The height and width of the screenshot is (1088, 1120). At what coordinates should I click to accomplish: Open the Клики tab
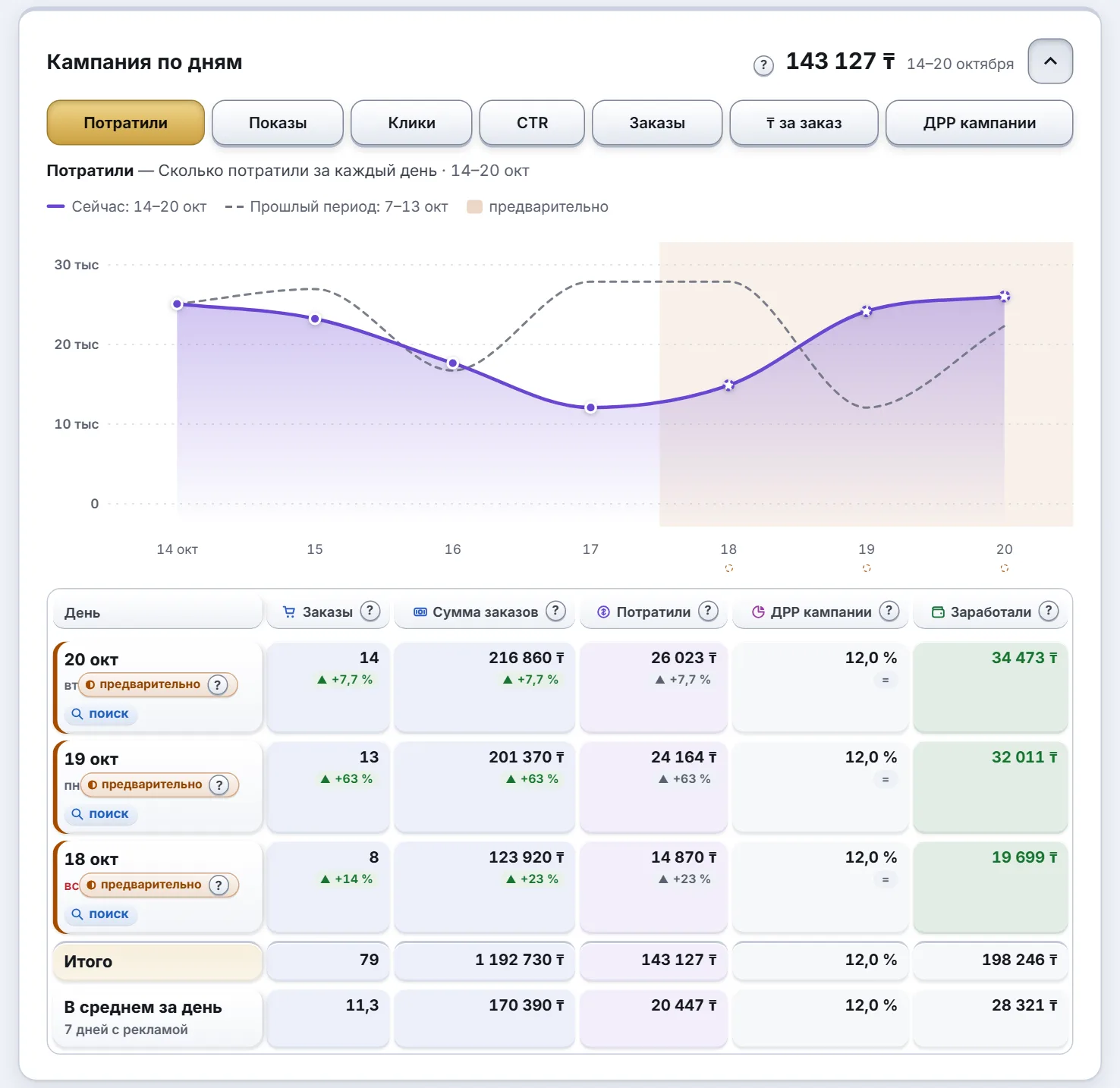tap(411, 123)
